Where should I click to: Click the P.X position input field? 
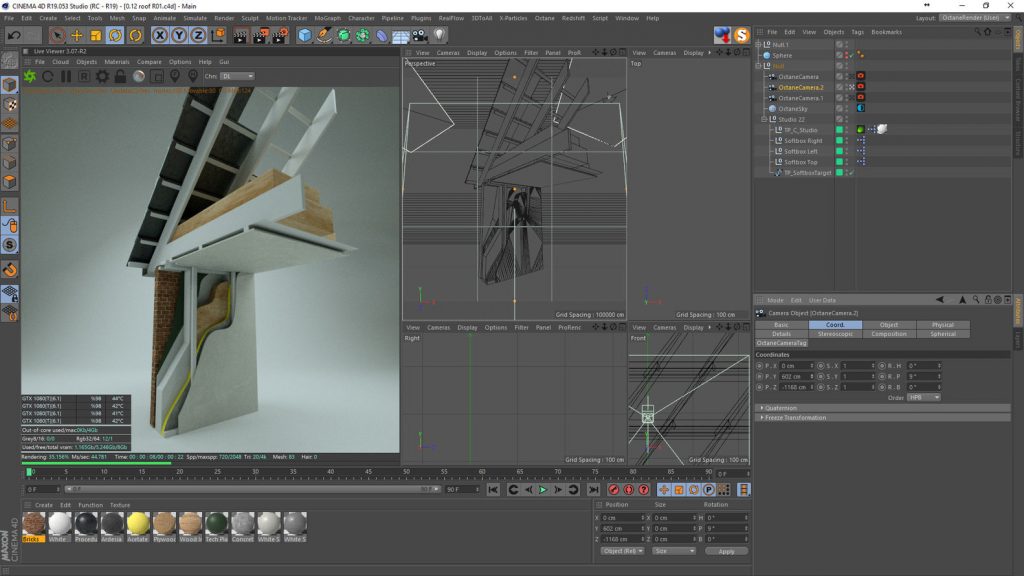coord(795,366)
